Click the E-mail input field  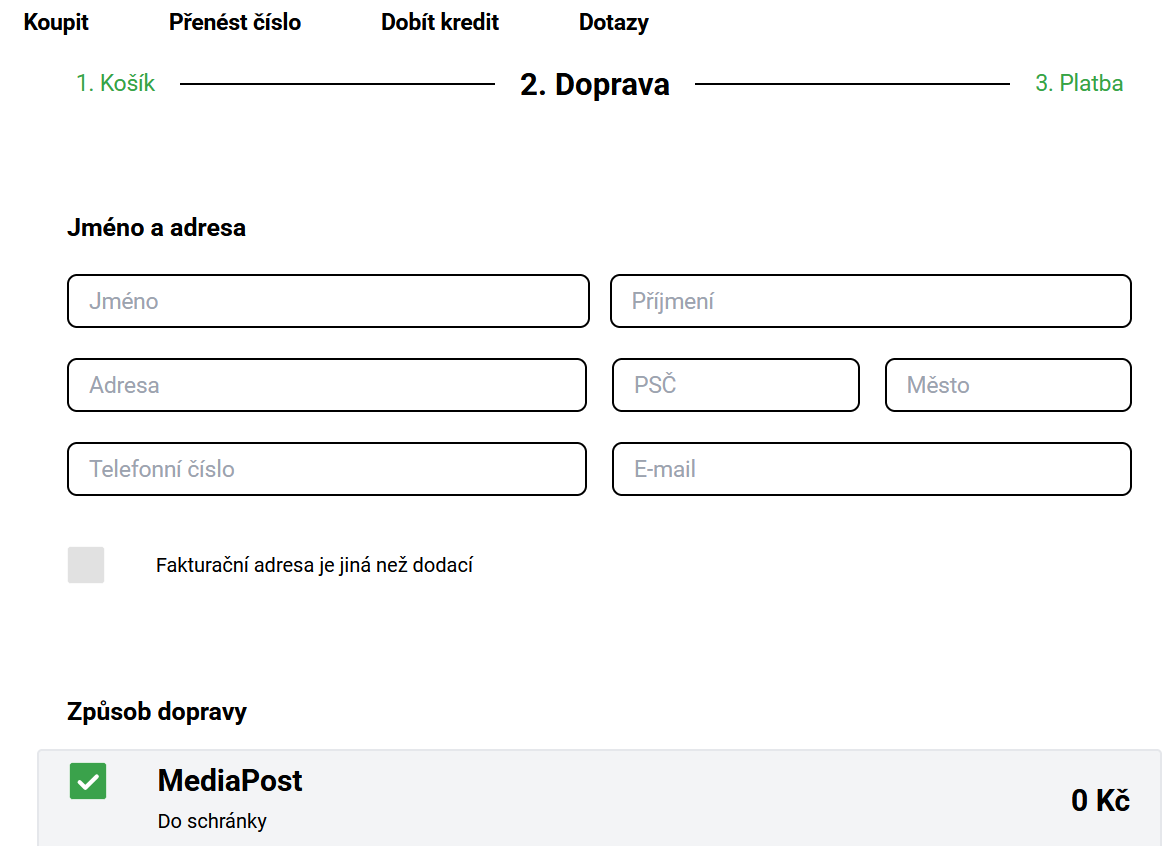click(871, 469)
